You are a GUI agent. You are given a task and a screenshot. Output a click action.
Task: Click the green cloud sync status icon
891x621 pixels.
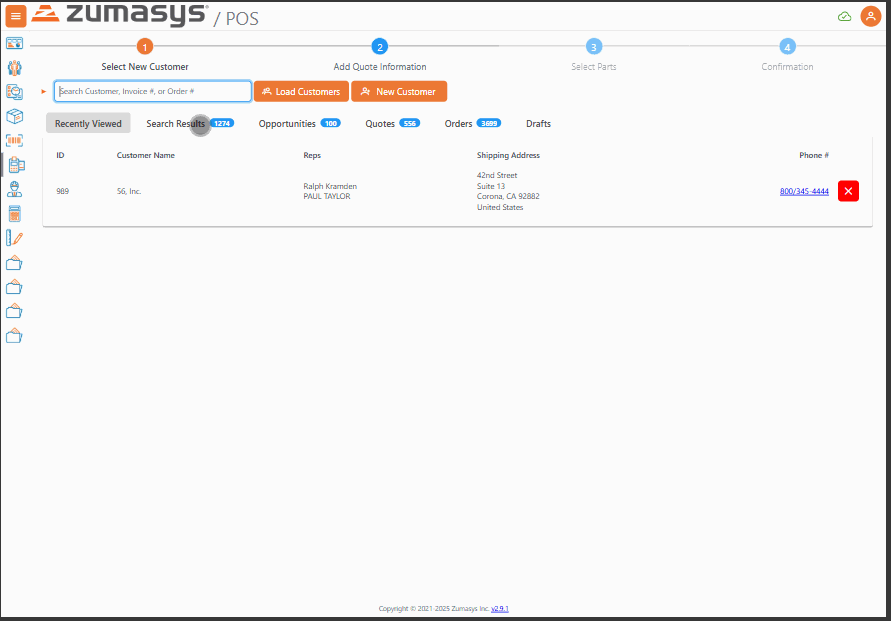coord(844,16)
